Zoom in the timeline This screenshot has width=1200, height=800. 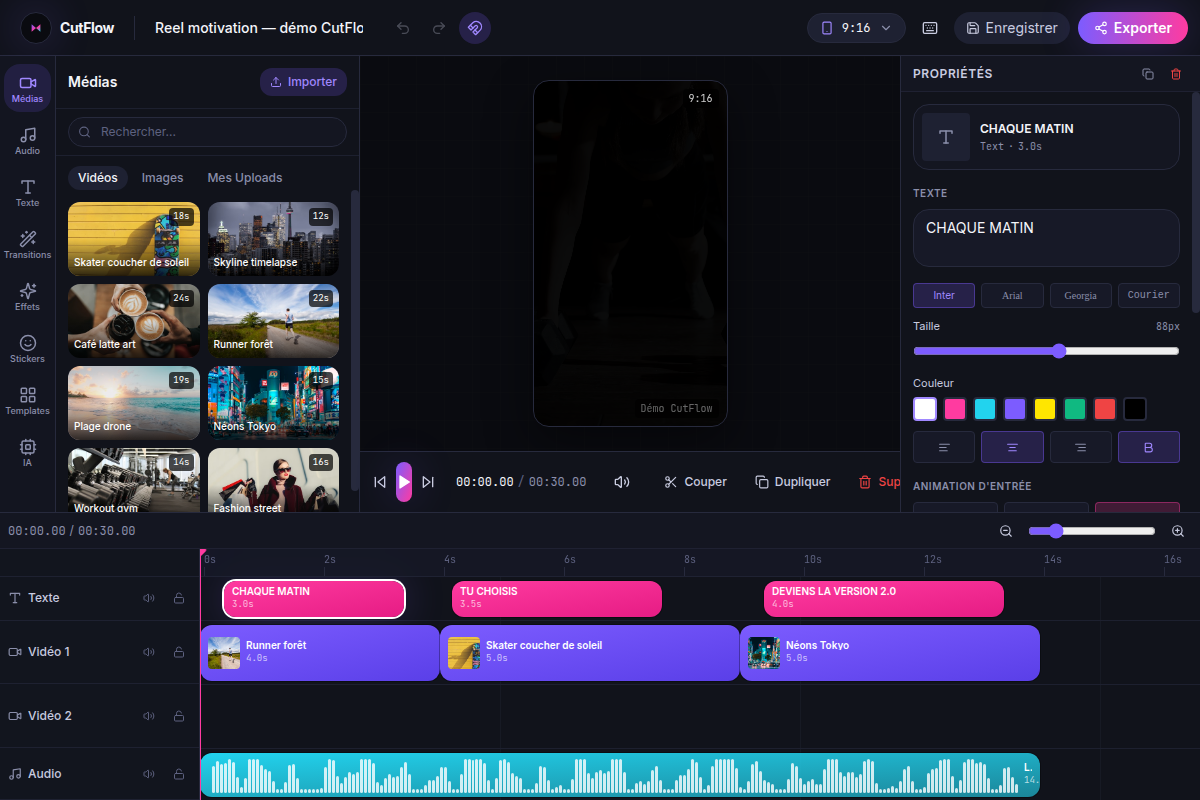pyautogui.click(x=1178, y=531)
